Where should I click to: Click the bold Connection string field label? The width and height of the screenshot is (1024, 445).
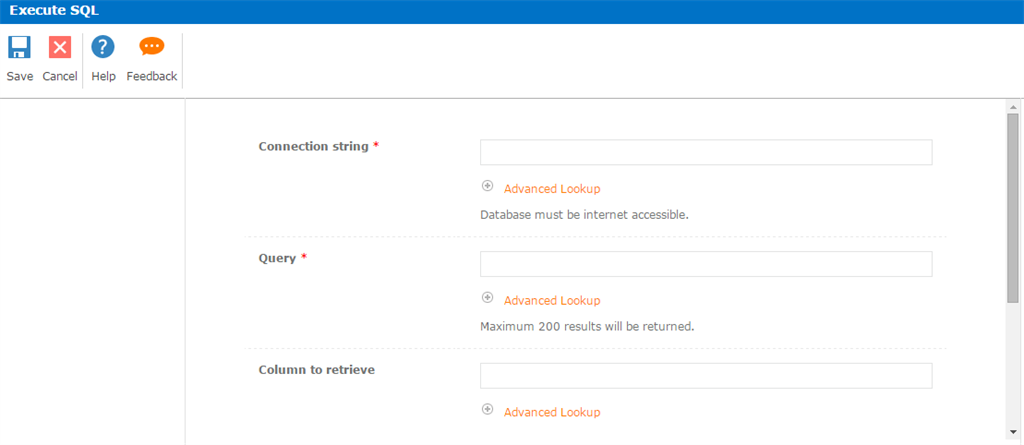(313, 146)
